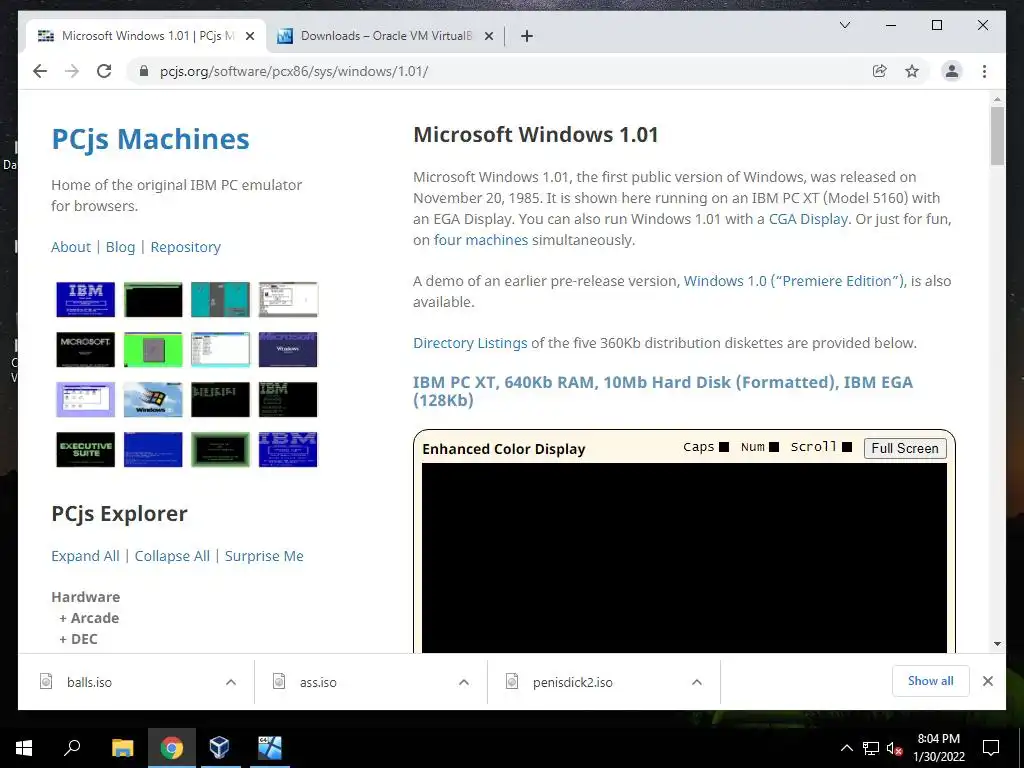1024x768 pixels.
Task: Click the browser forward arrow
Action: (72, 71)
